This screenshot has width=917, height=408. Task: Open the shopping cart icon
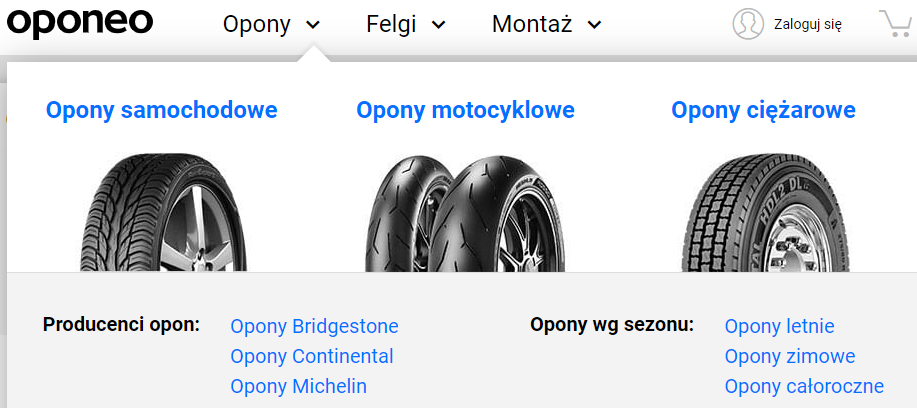(895, 23)
